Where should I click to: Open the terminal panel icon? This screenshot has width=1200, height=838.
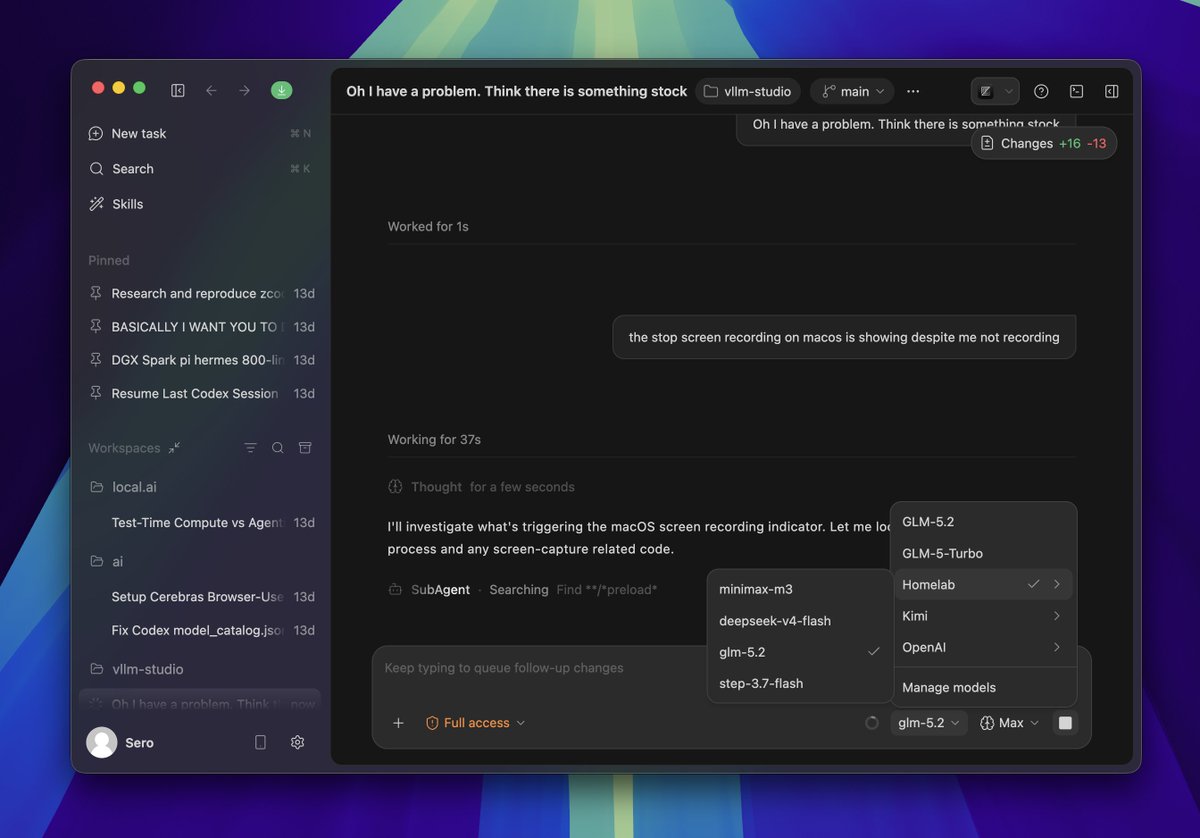(x=1076, y=91)
